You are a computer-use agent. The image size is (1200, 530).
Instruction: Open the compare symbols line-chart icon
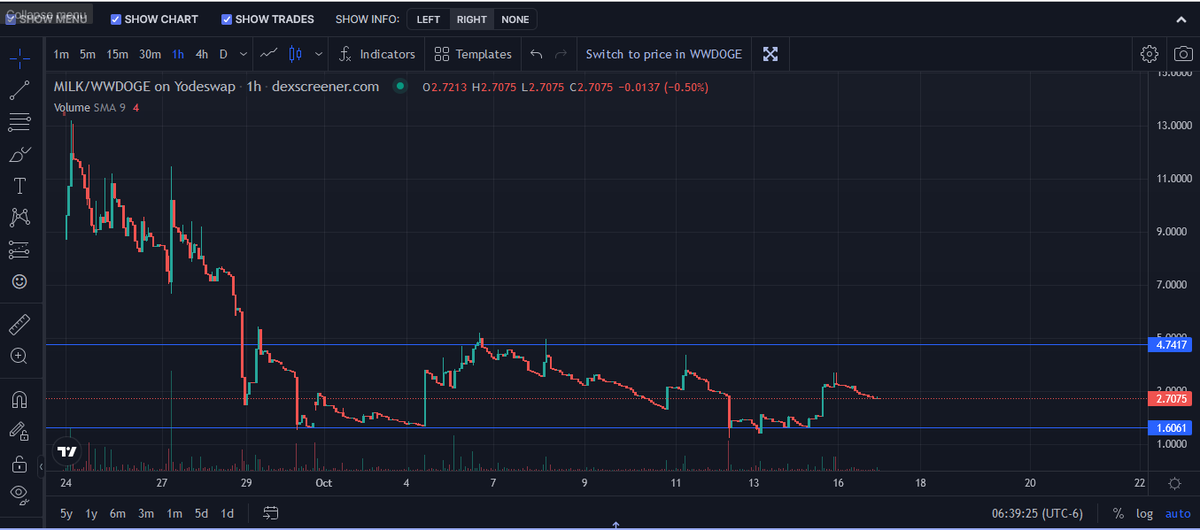click(x=268, y=54)
